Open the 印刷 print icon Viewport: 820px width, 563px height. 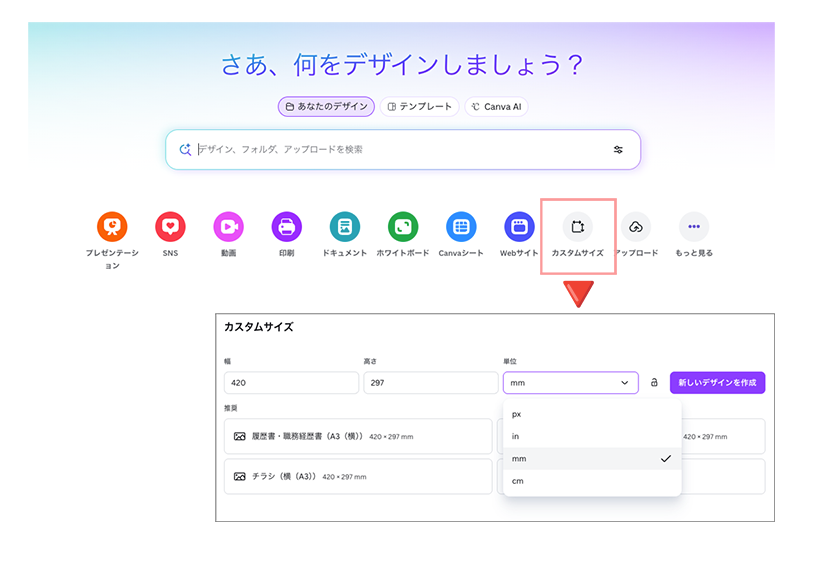(x=286, y=227)
